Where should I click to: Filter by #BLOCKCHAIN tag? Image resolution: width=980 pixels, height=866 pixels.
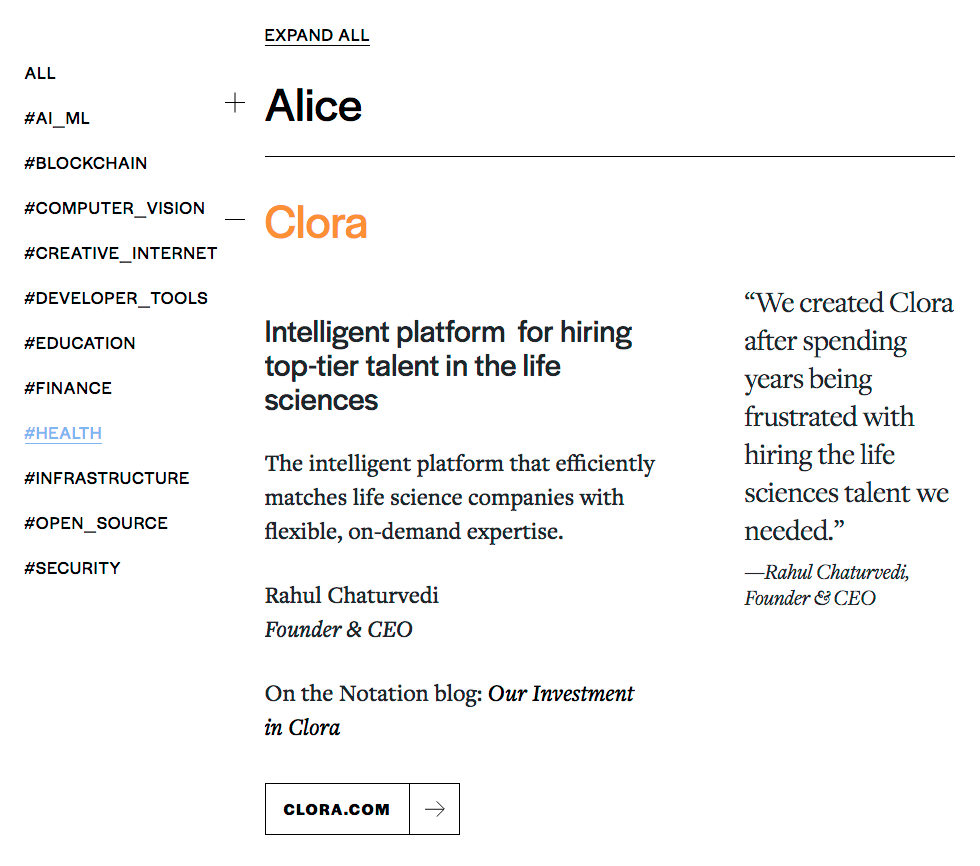[x=86, y=164]
